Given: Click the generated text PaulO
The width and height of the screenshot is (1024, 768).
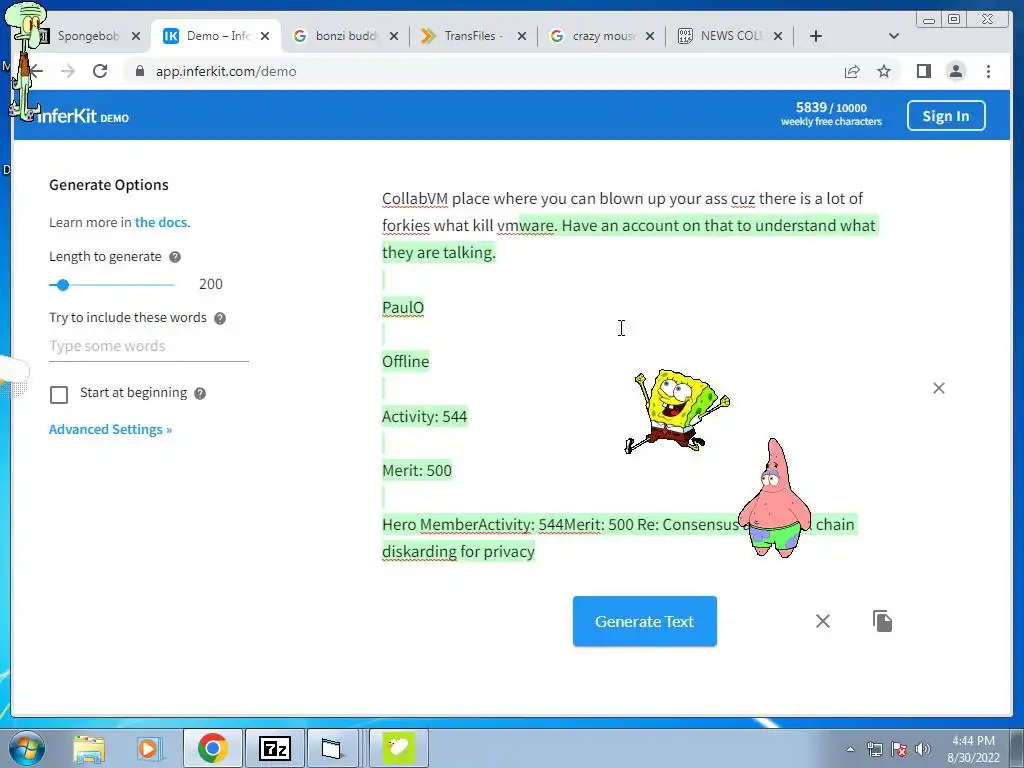Looking at the screenshot, I should (x=403, y=307).
